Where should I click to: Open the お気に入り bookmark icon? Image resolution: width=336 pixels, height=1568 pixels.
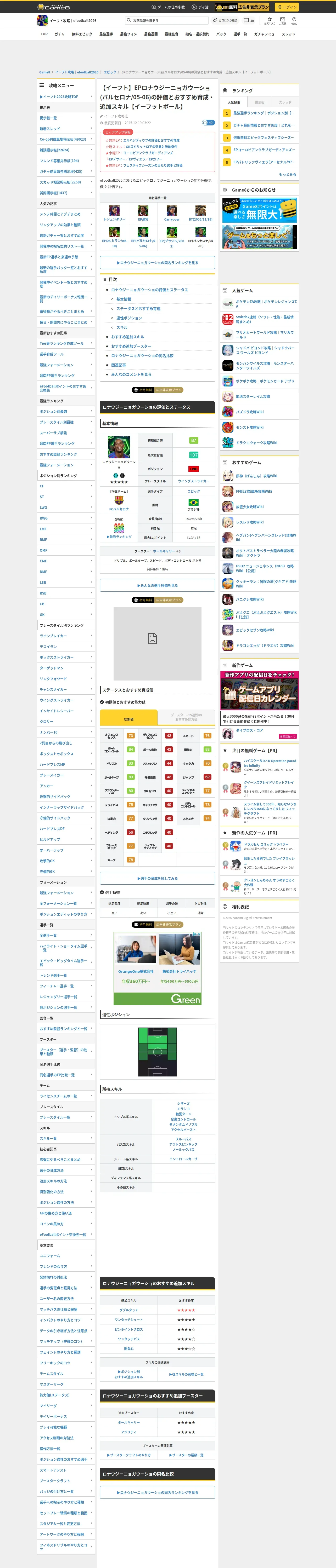[270, 21]
